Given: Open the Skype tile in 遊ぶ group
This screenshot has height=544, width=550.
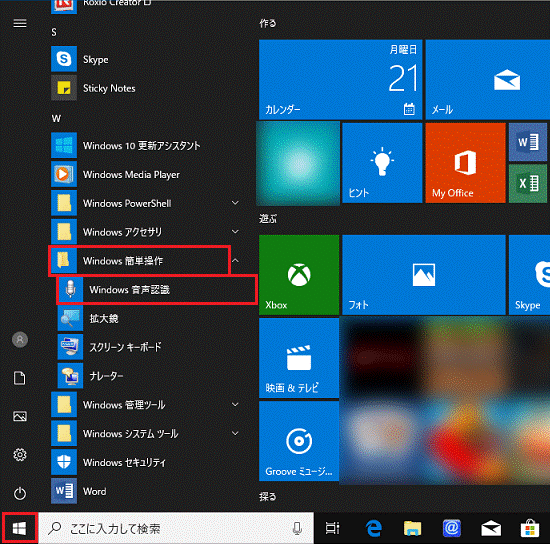Looking at the screenshot, I should (x=529, y=275).
